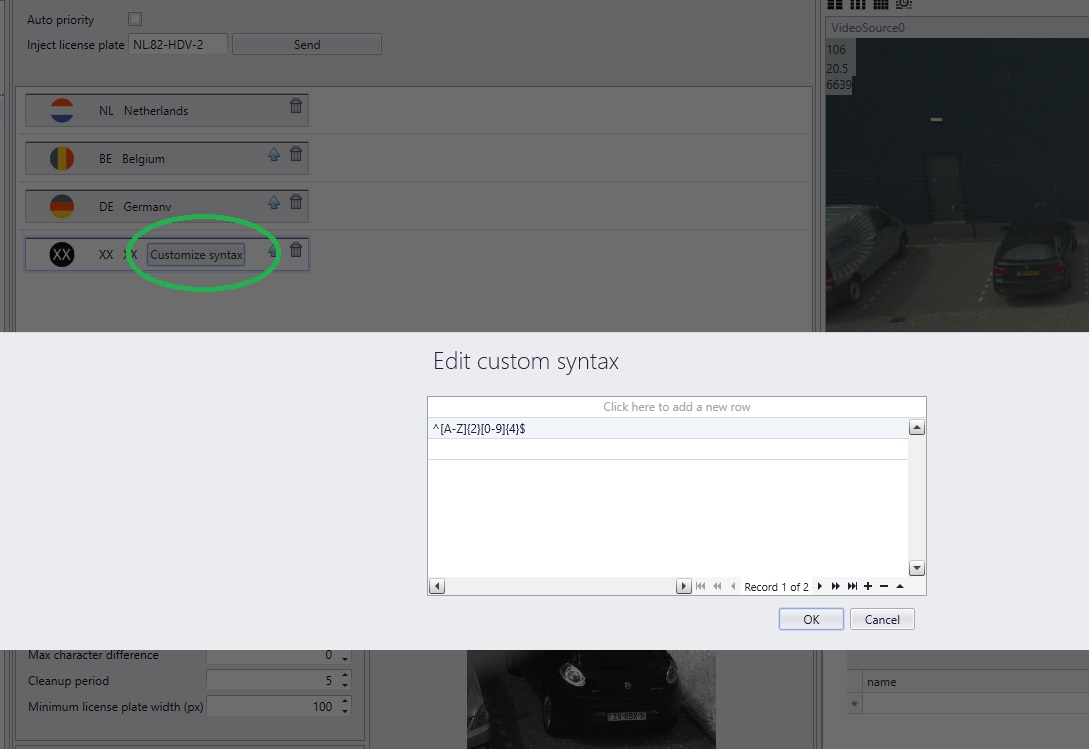Jump to the last record
This screenshot has height=749, width=1089.
tap(852, 586)
